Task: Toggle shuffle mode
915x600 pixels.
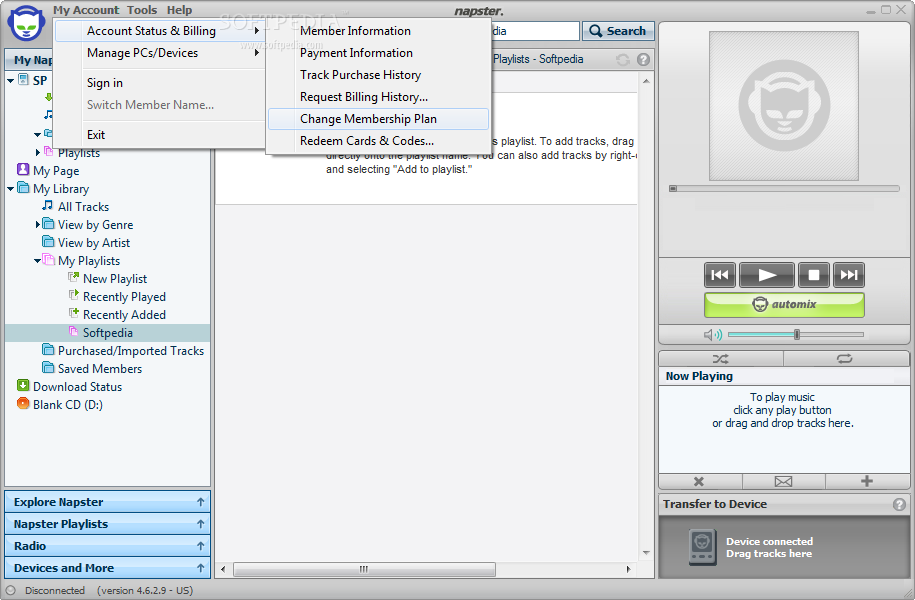Action: tap(721, 359)
